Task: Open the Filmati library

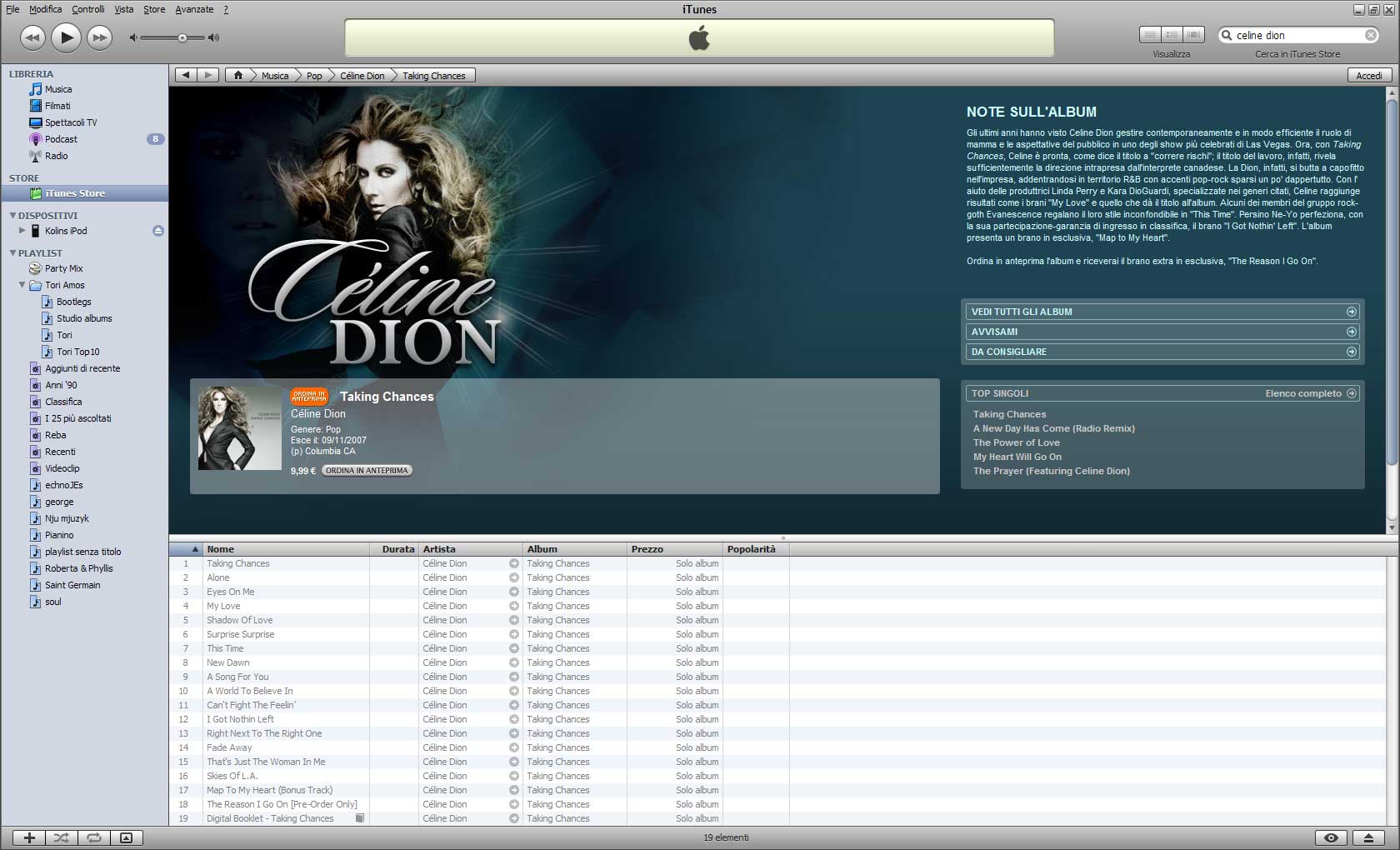Action: click(57, 106)
